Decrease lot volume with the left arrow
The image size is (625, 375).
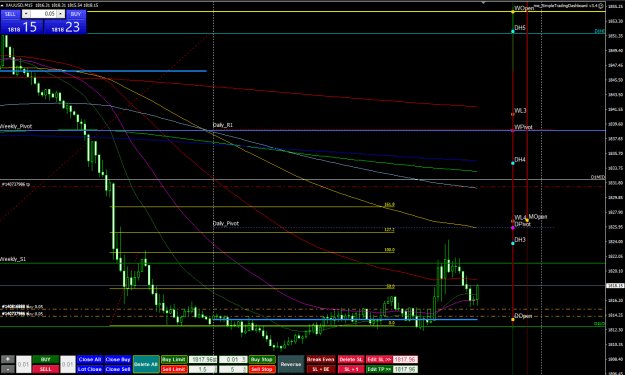(26, 14)
